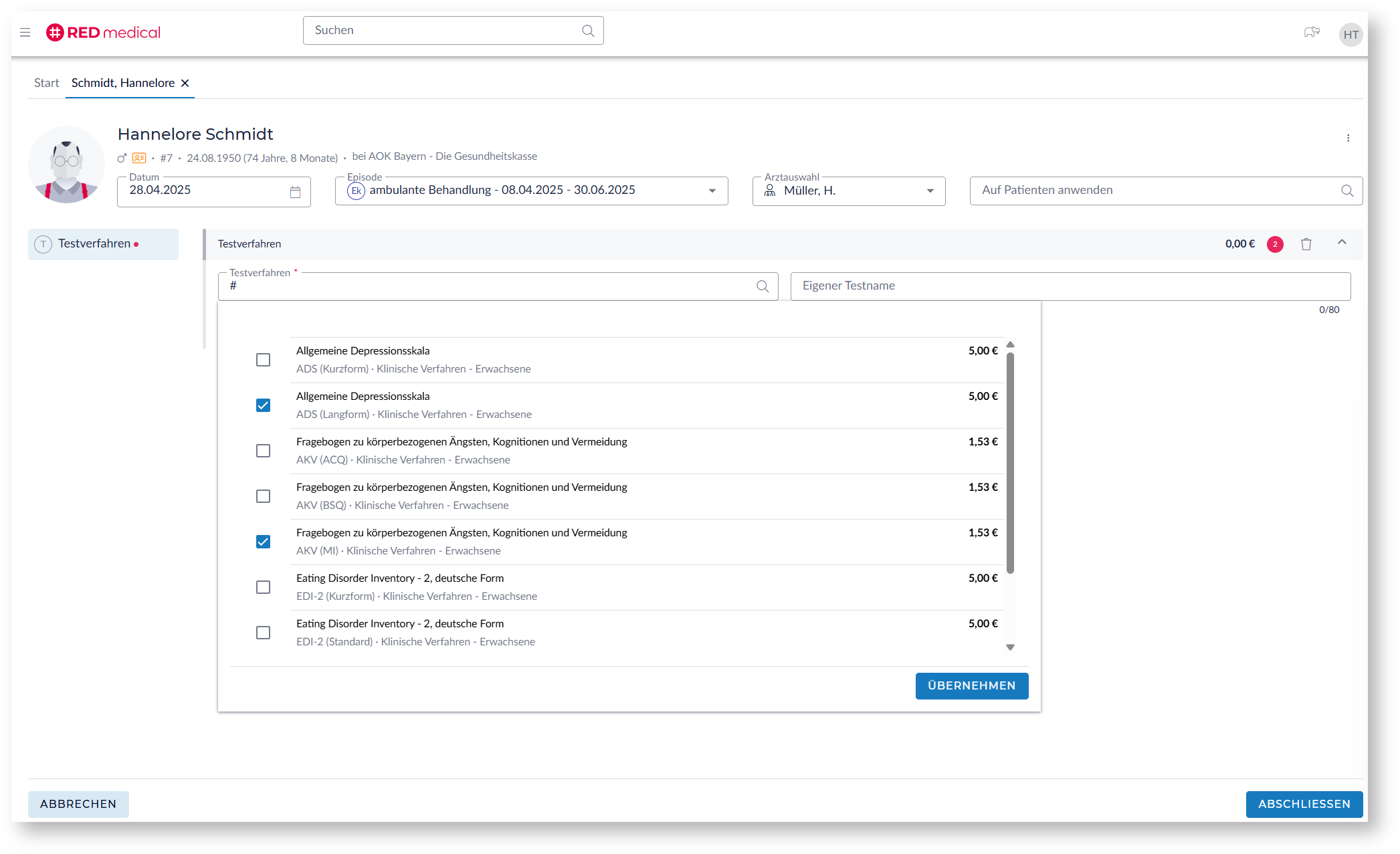The image size is (1400, 854).
Task: Click the test list scrollbar down arrow
Action: (x=1010, y=647)
